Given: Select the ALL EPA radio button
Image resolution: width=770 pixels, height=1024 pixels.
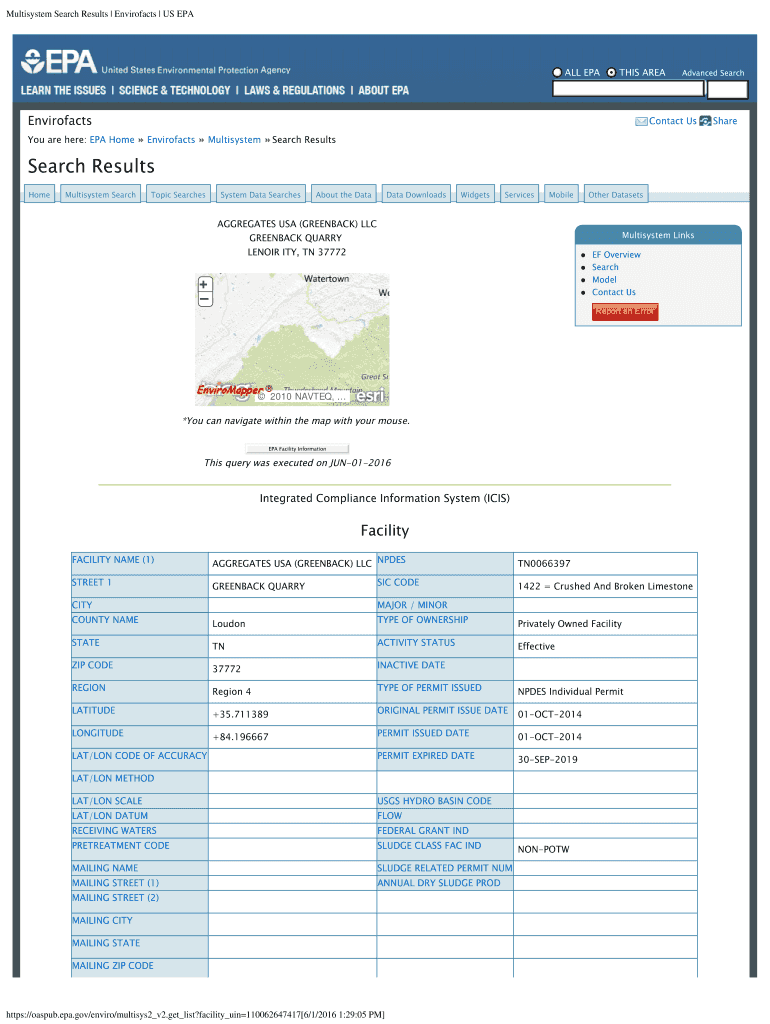Looking at the screenshot, I should pos(557,72).
